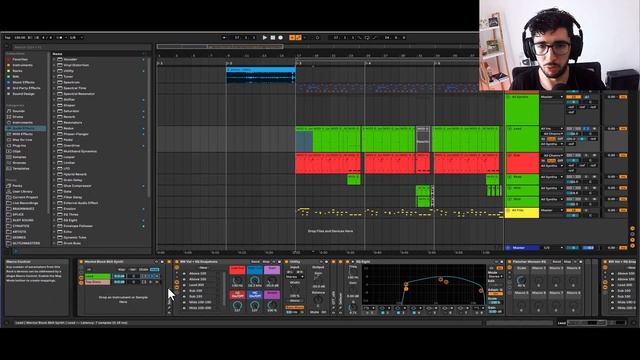This screenshot has width=640, height=360.
Task: Select the blue Master track header
Action: [522, 248]
